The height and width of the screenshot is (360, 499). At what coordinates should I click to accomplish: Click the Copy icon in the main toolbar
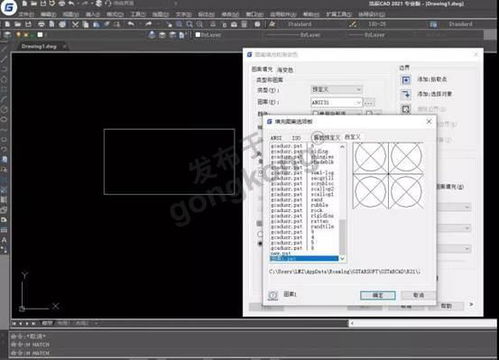pyautogui.click(x=86, y=24)
